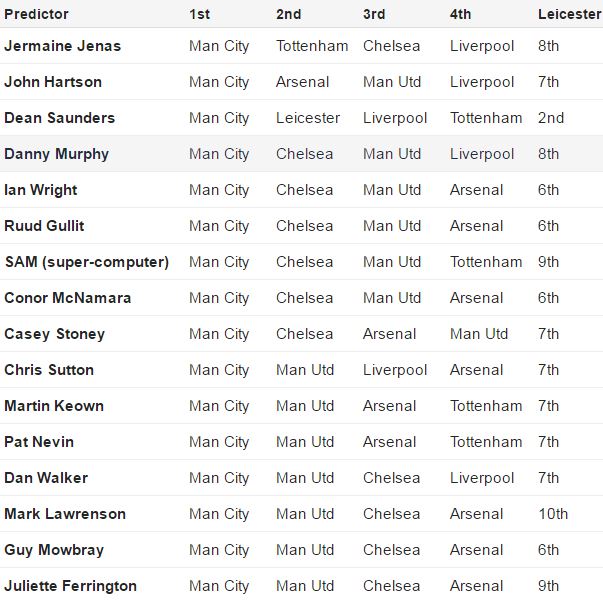Click Dean Saunders' 2nd place Leicester prediction

click(551, 118)
